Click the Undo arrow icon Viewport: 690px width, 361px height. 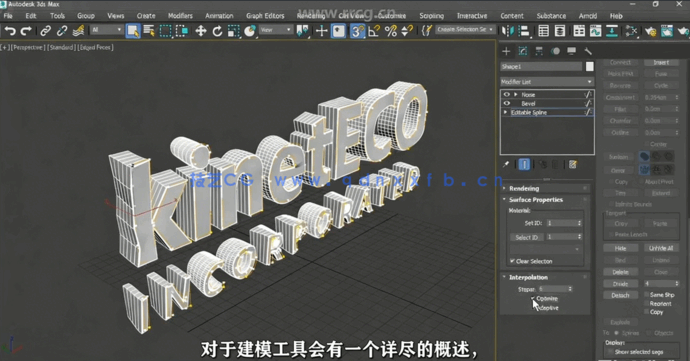click(x=10, y=31)
